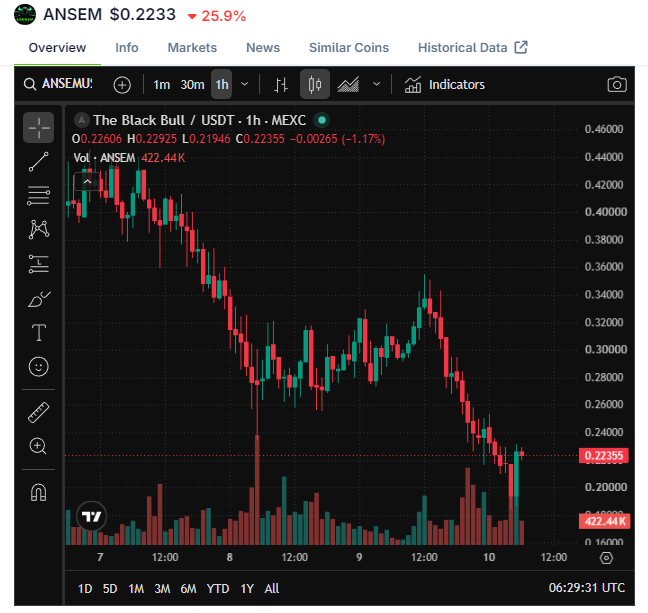Set interval to 30m

pyautogui.click(x=193, y=85)
